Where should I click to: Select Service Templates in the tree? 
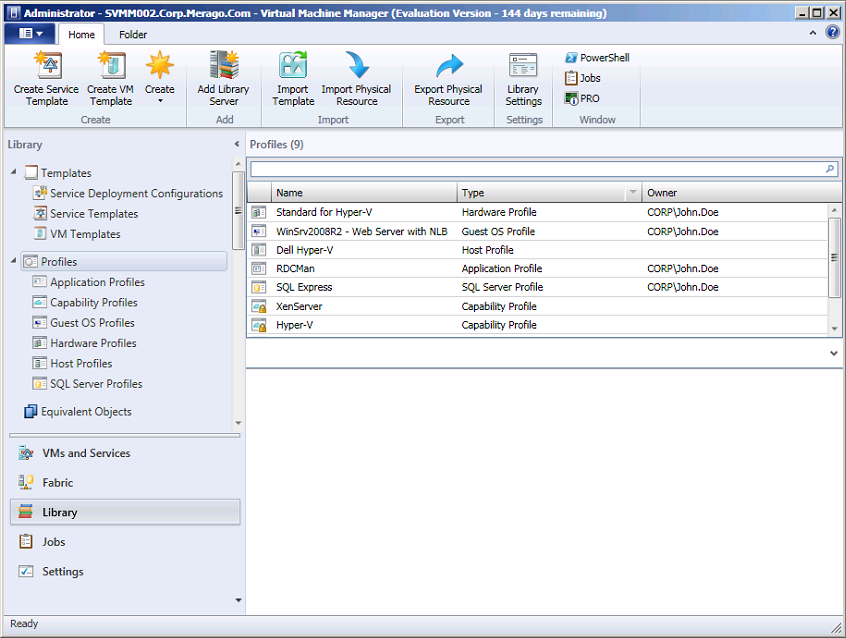click(86, 214)
